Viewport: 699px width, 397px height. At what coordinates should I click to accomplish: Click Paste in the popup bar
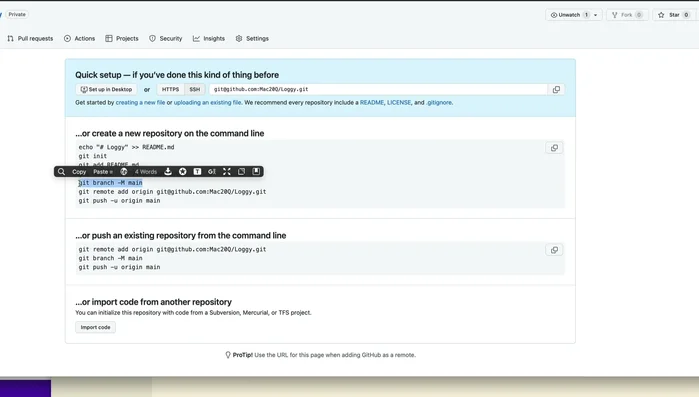coord(103,172)
